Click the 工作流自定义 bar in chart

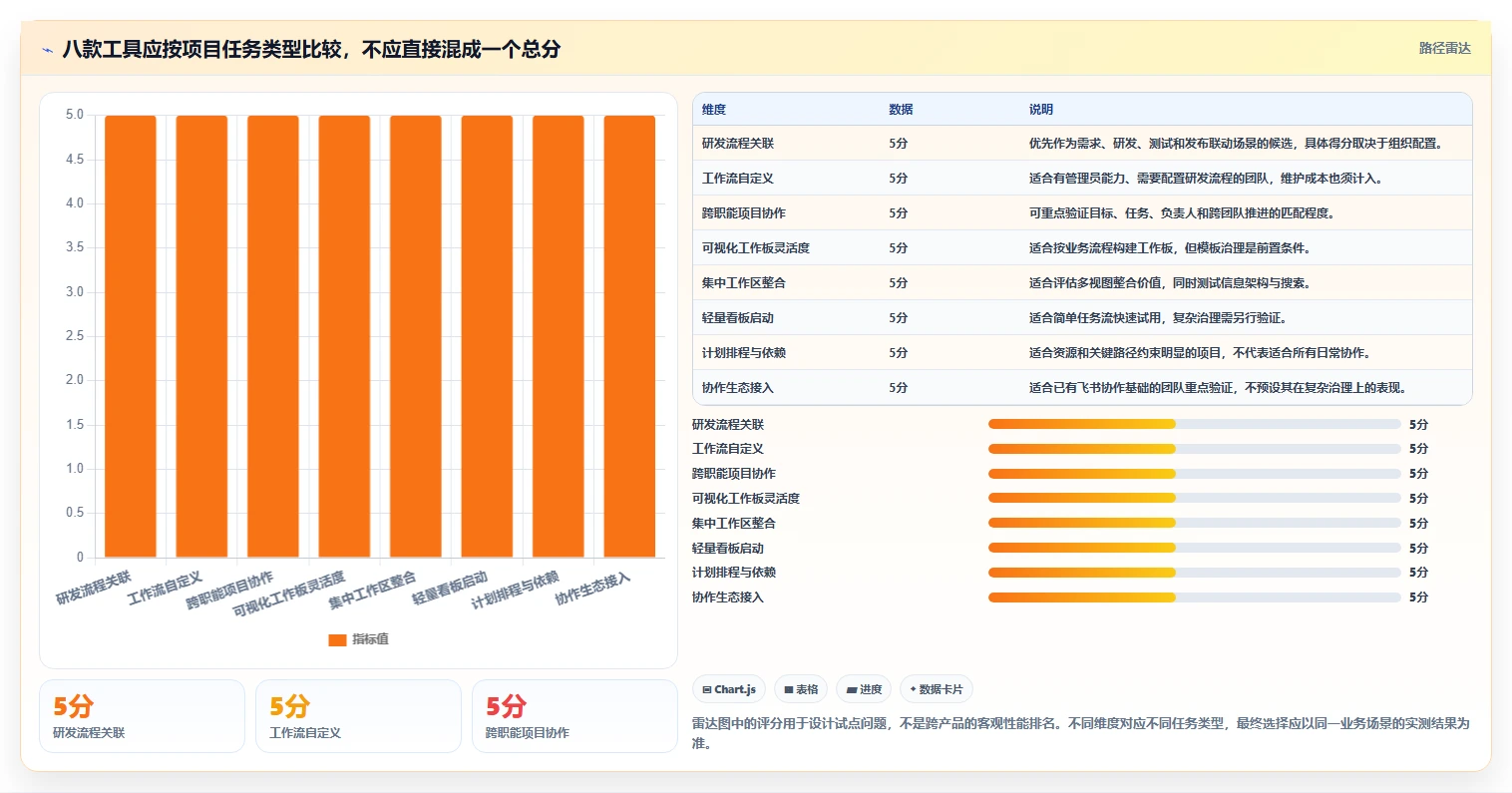(x=201, y=336)
